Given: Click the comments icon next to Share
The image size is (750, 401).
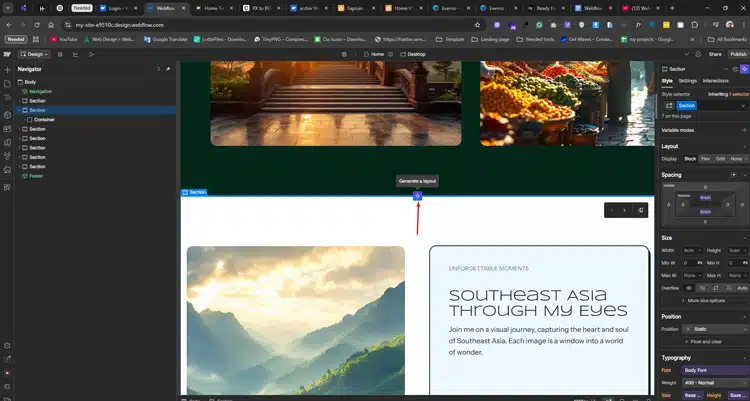Looking at the screenshot, I should tap(698, 55).
